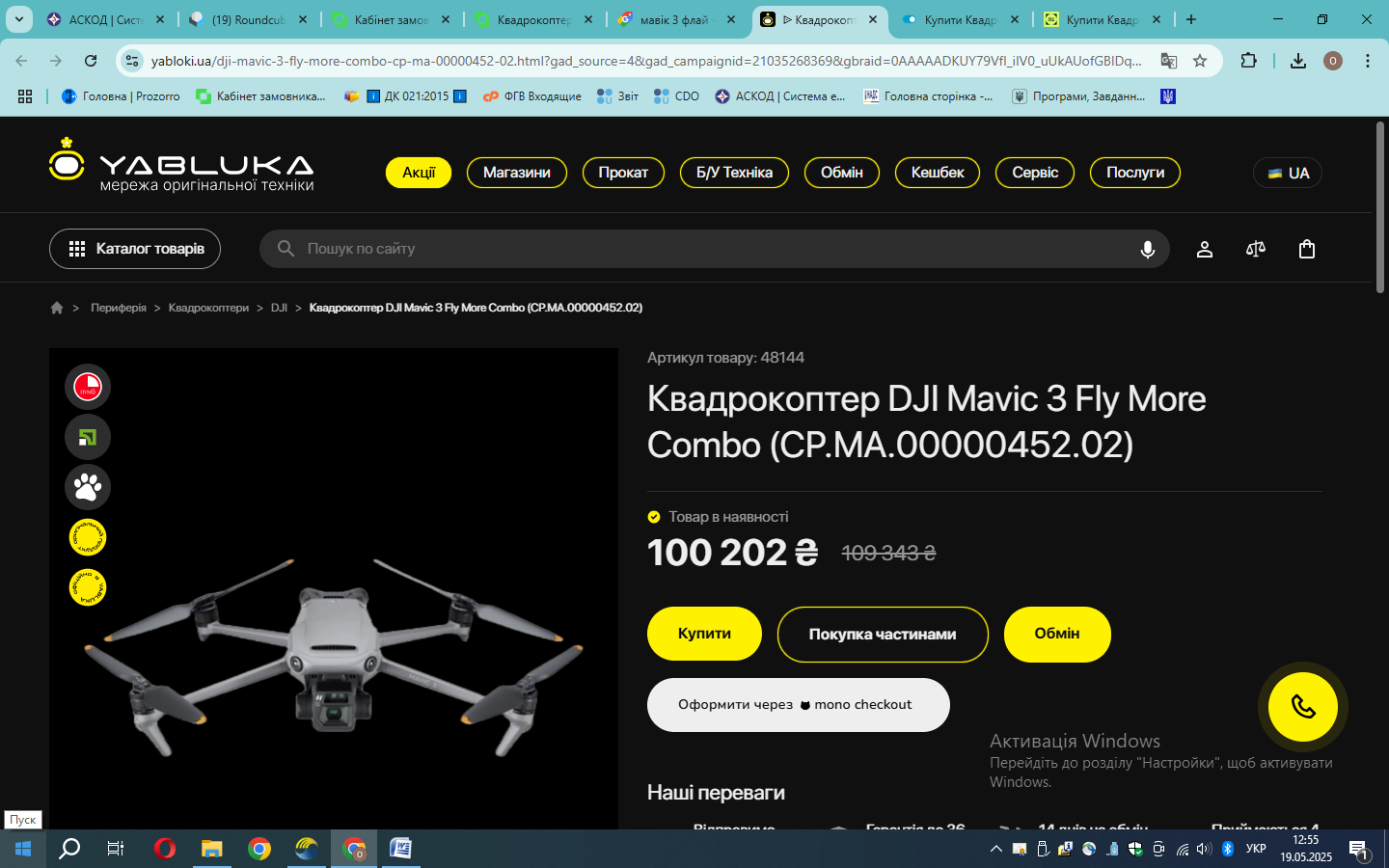Open voice search microphone icon

point(1148,249)
